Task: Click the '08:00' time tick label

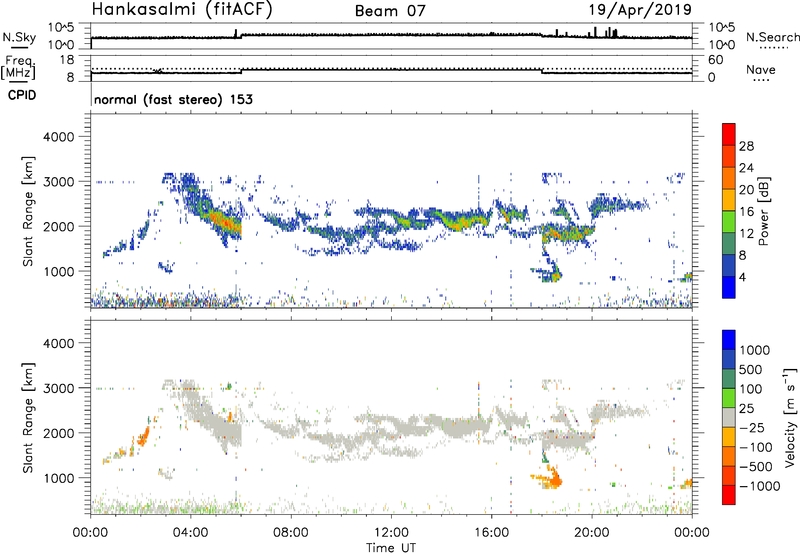Action: 291,533
